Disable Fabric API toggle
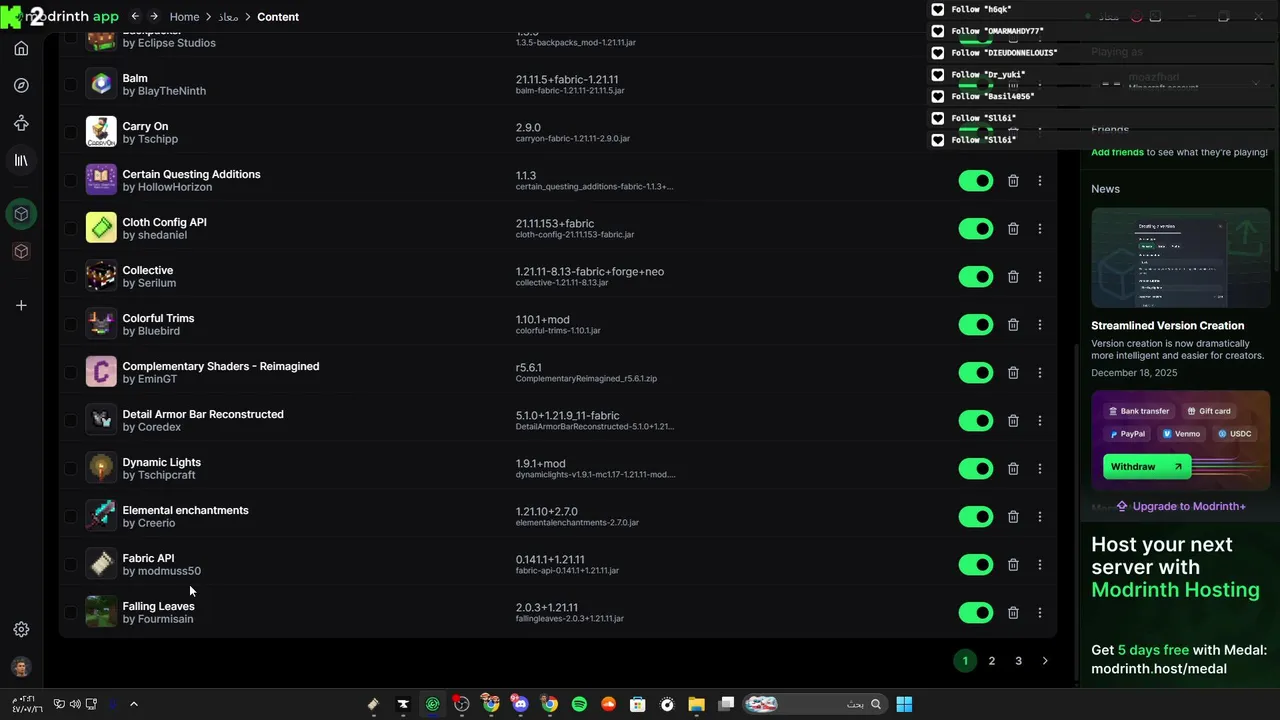 (x=976, y=564)
